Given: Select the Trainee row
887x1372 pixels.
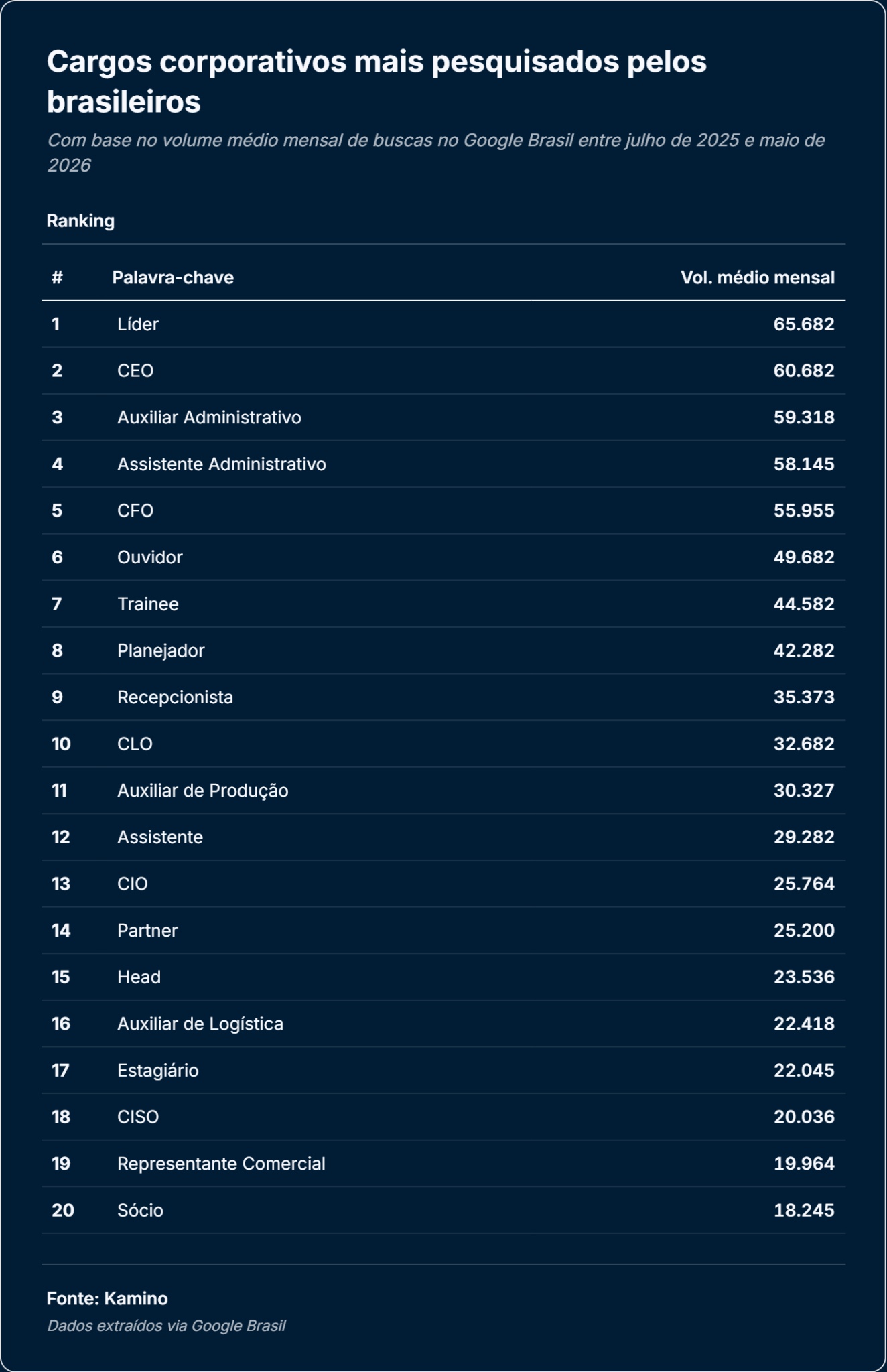Looking at the screenshot, I should (x=443, y=604).
